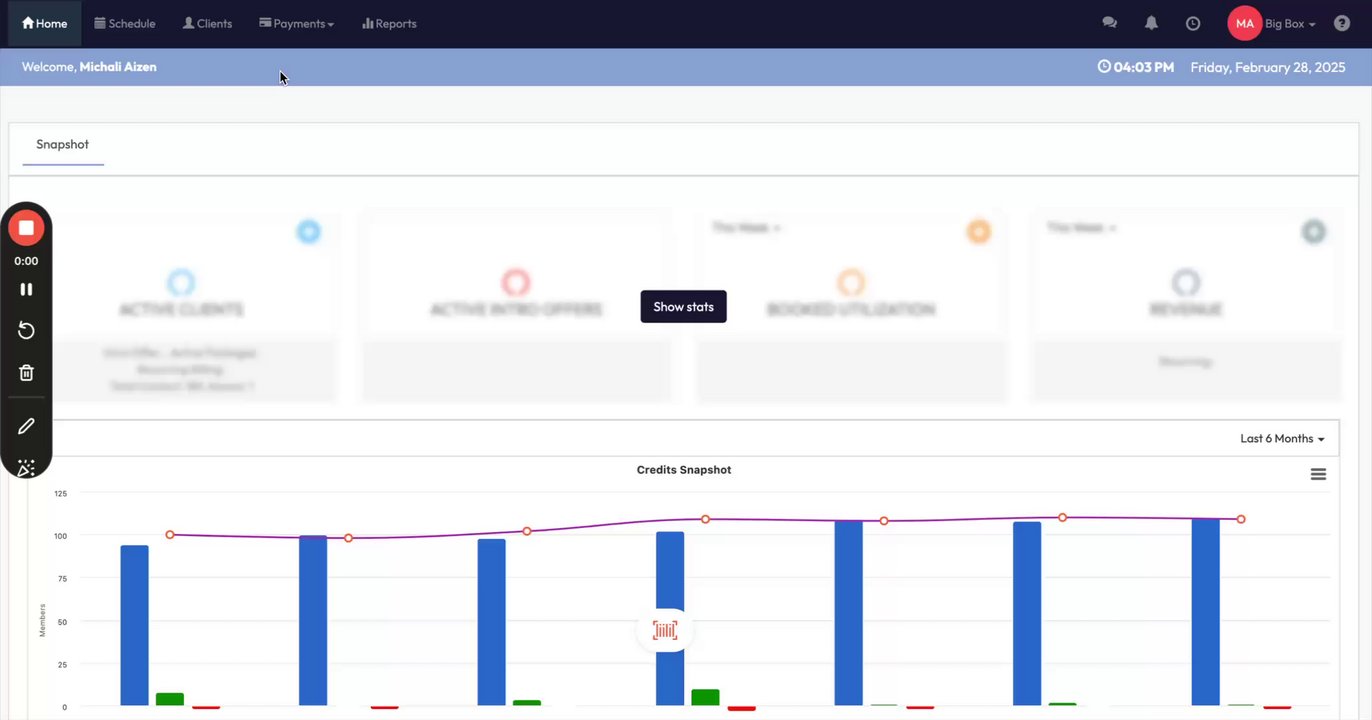Expand the Big Box account dropdown
The width and height of the screenshot is (1372, 720).
1290,23
